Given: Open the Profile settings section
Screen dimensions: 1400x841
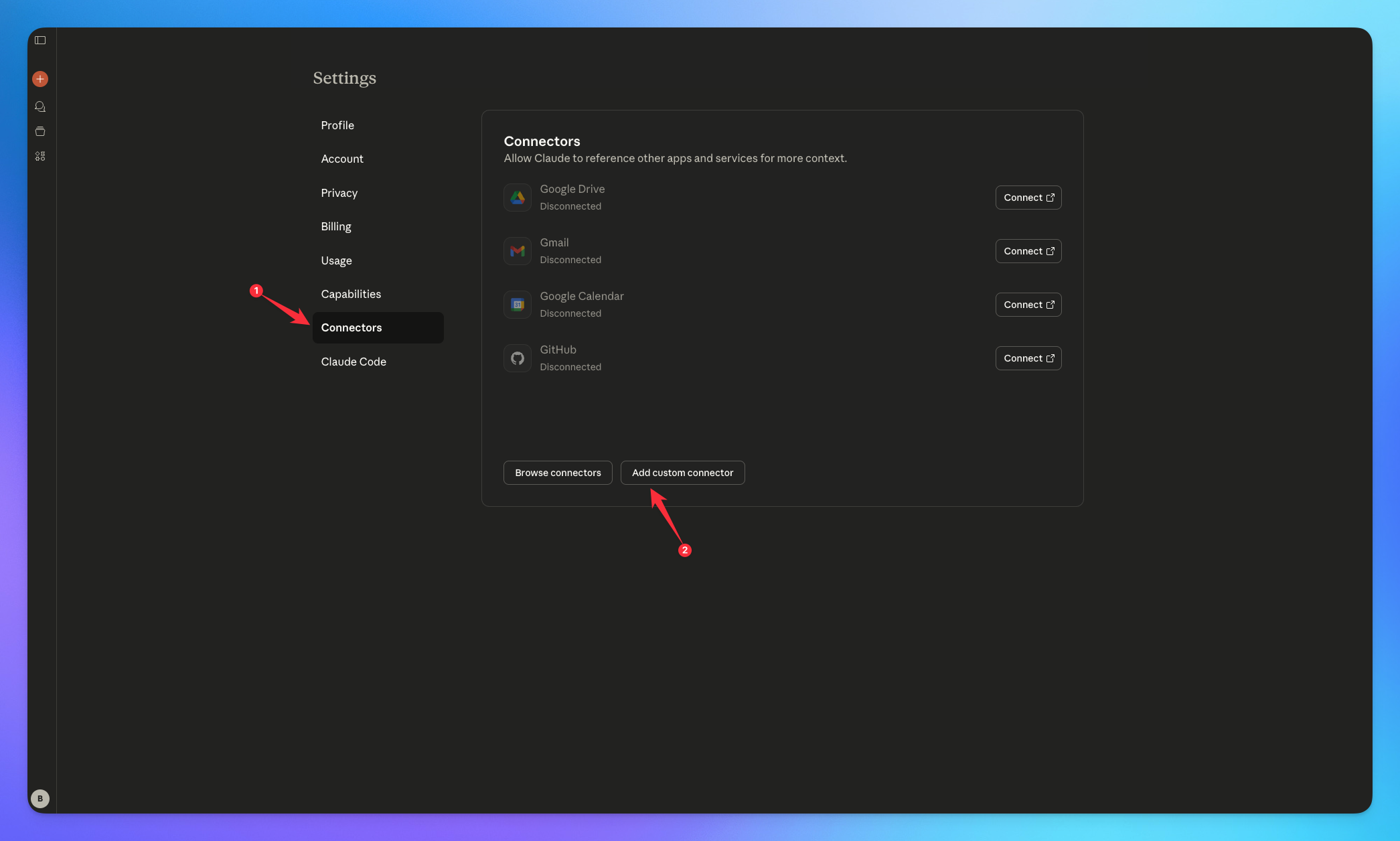Looking at the screenshot, I should pos(337,125).
